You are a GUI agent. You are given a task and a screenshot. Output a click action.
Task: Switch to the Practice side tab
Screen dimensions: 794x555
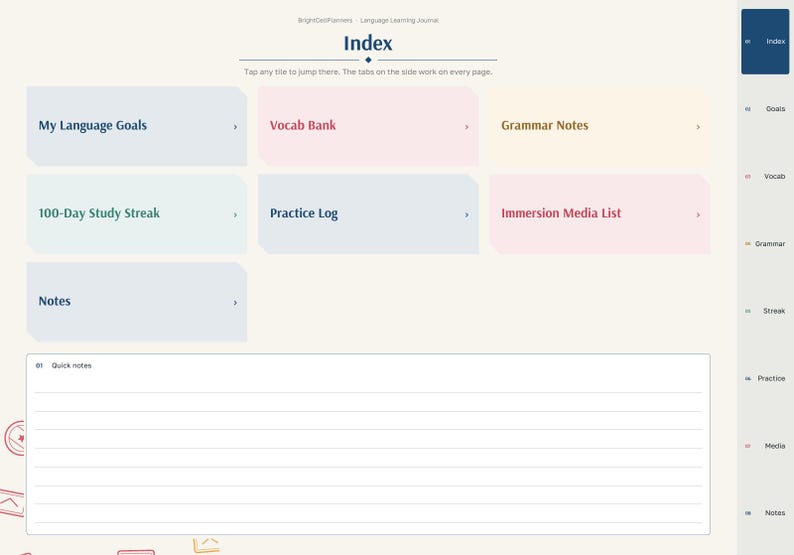click(x=765, y=378)
